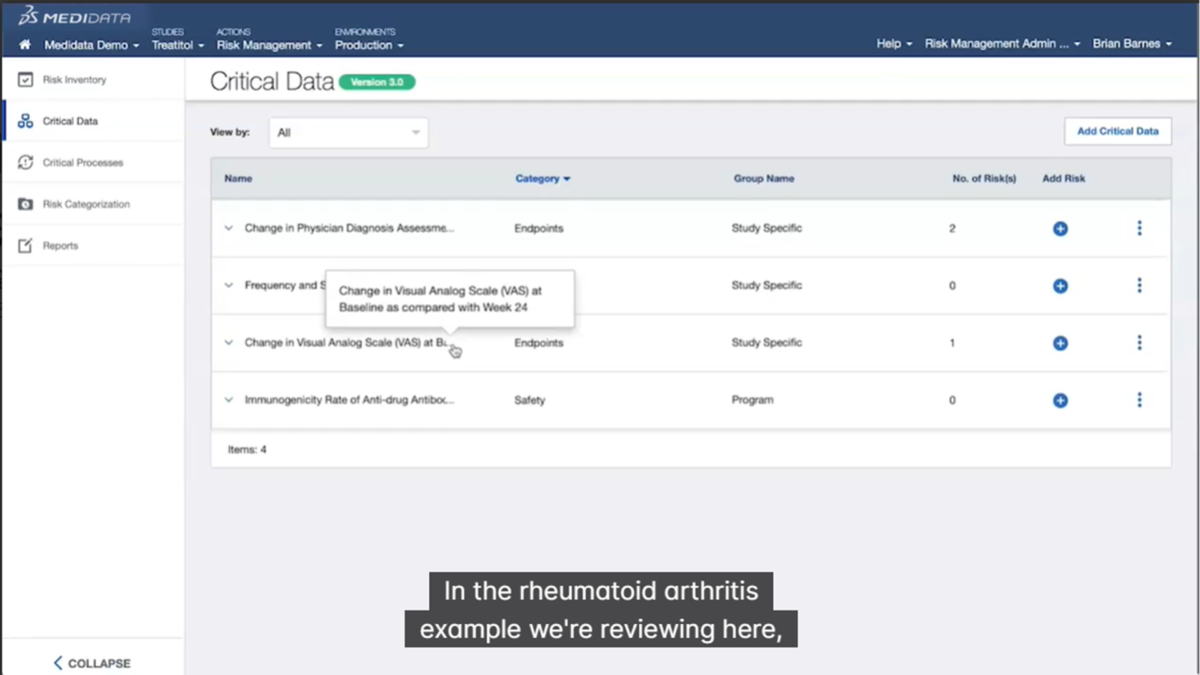The width and height of the screenshot is (1200, 675).
Task: Select Reports in sidebar
Action: click(x=60, y=246)
